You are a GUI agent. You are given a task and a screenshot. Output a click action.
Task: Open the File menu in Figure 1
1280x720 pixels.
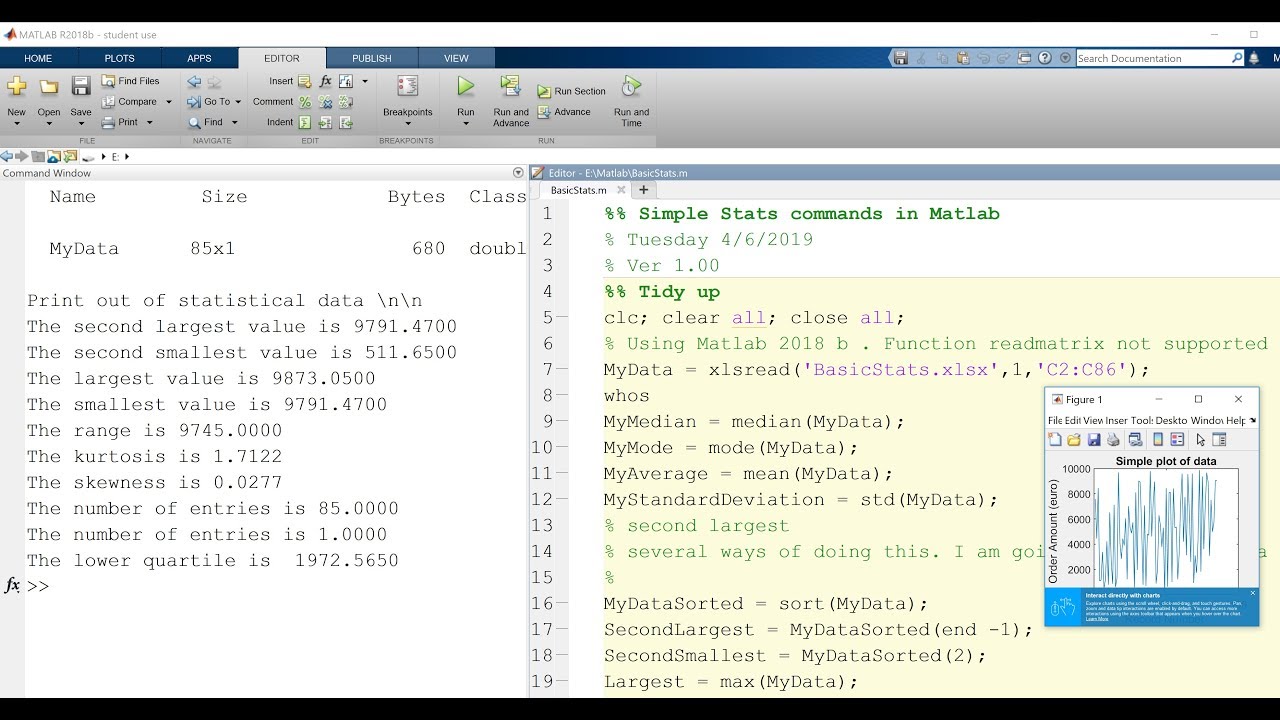1055,421
